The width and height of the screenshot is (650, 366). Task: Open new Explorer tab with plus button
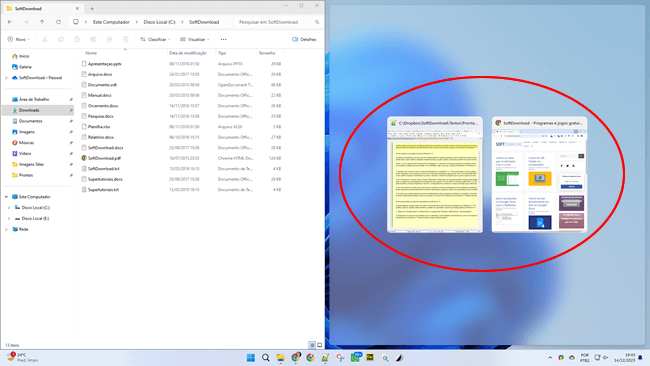pyautogui.click(x=92, y=8)
